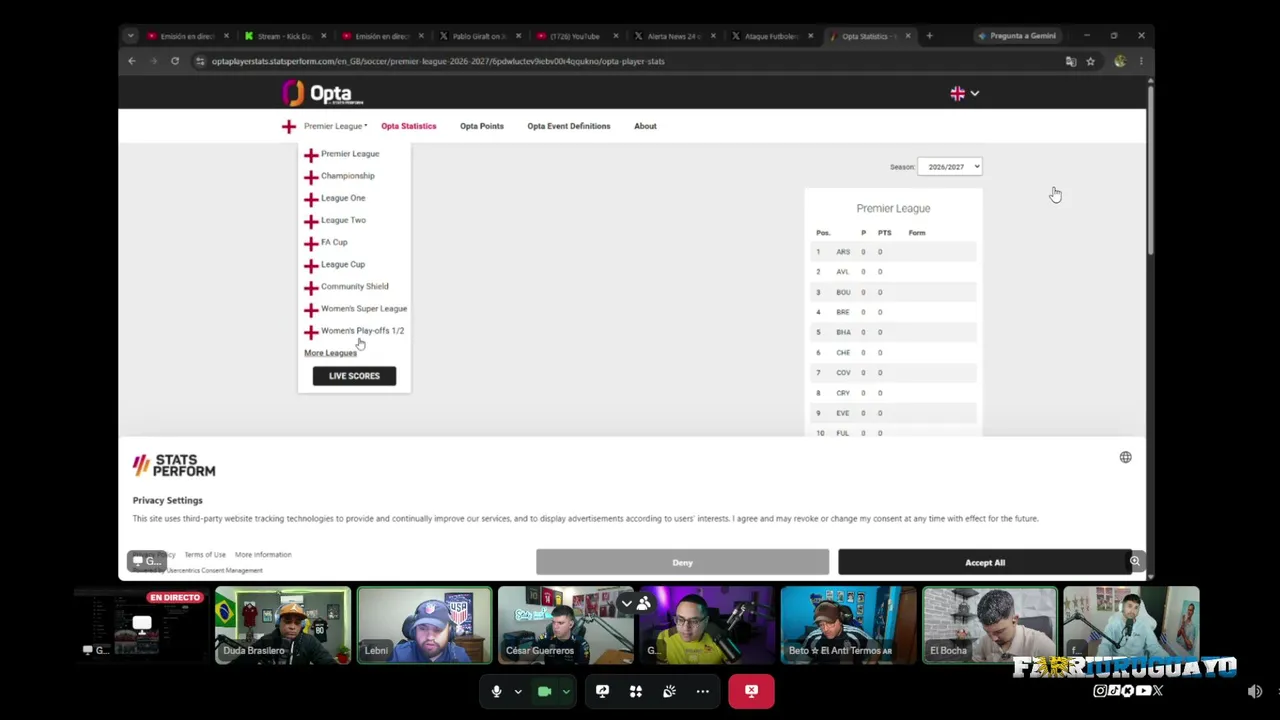The image size is (1280, 720).
Task: Open the Chrome three-dot menu
Action: 1141,61
